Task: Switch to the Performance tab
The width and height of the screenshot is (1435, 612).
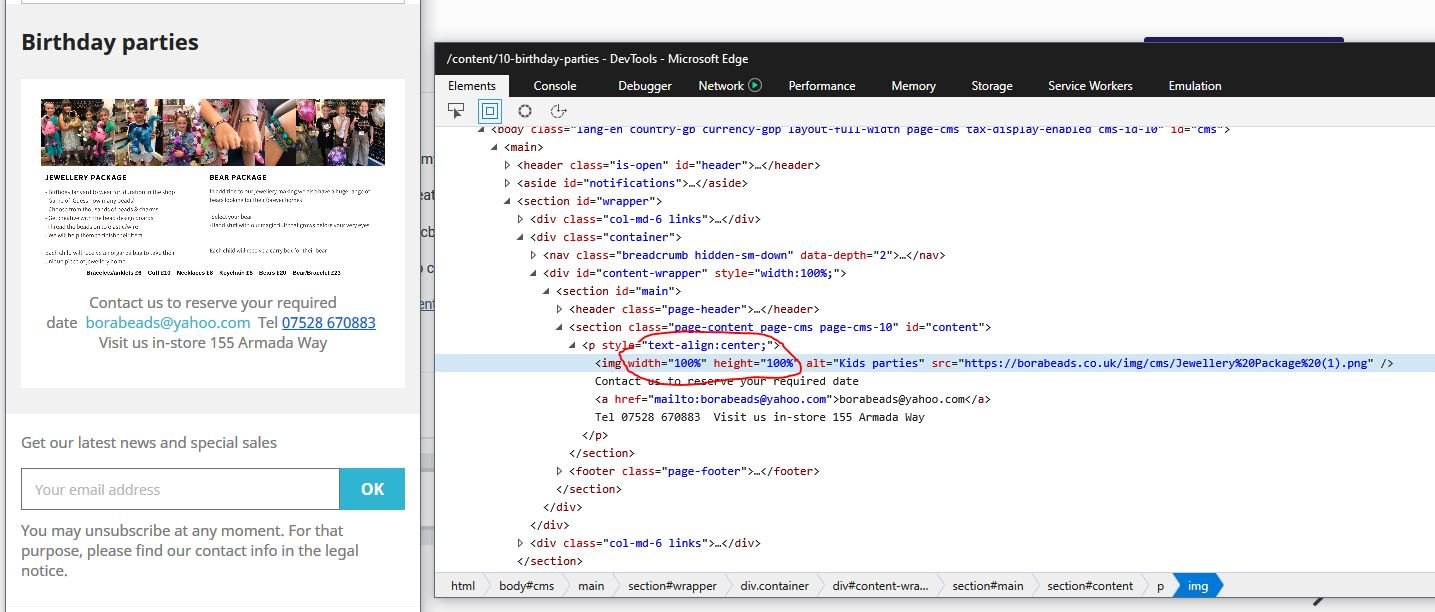Action: (x=822, y=86)
